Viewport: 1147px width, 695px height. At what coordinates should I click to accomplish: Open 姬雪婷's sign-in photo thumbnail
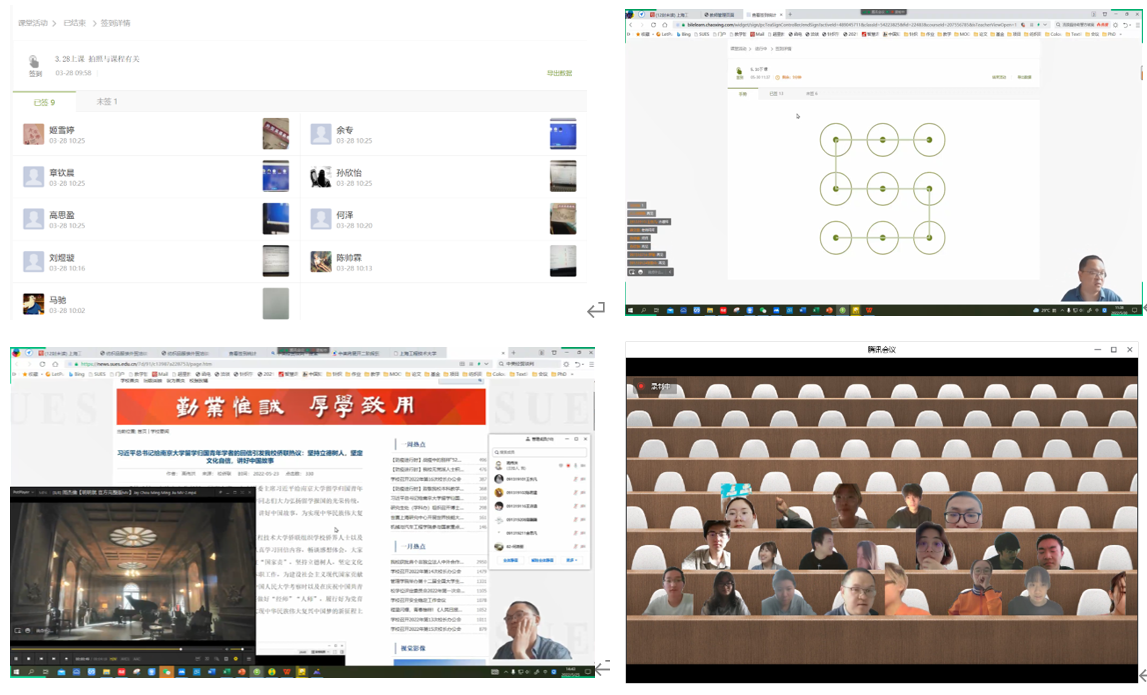pos(275,134)
